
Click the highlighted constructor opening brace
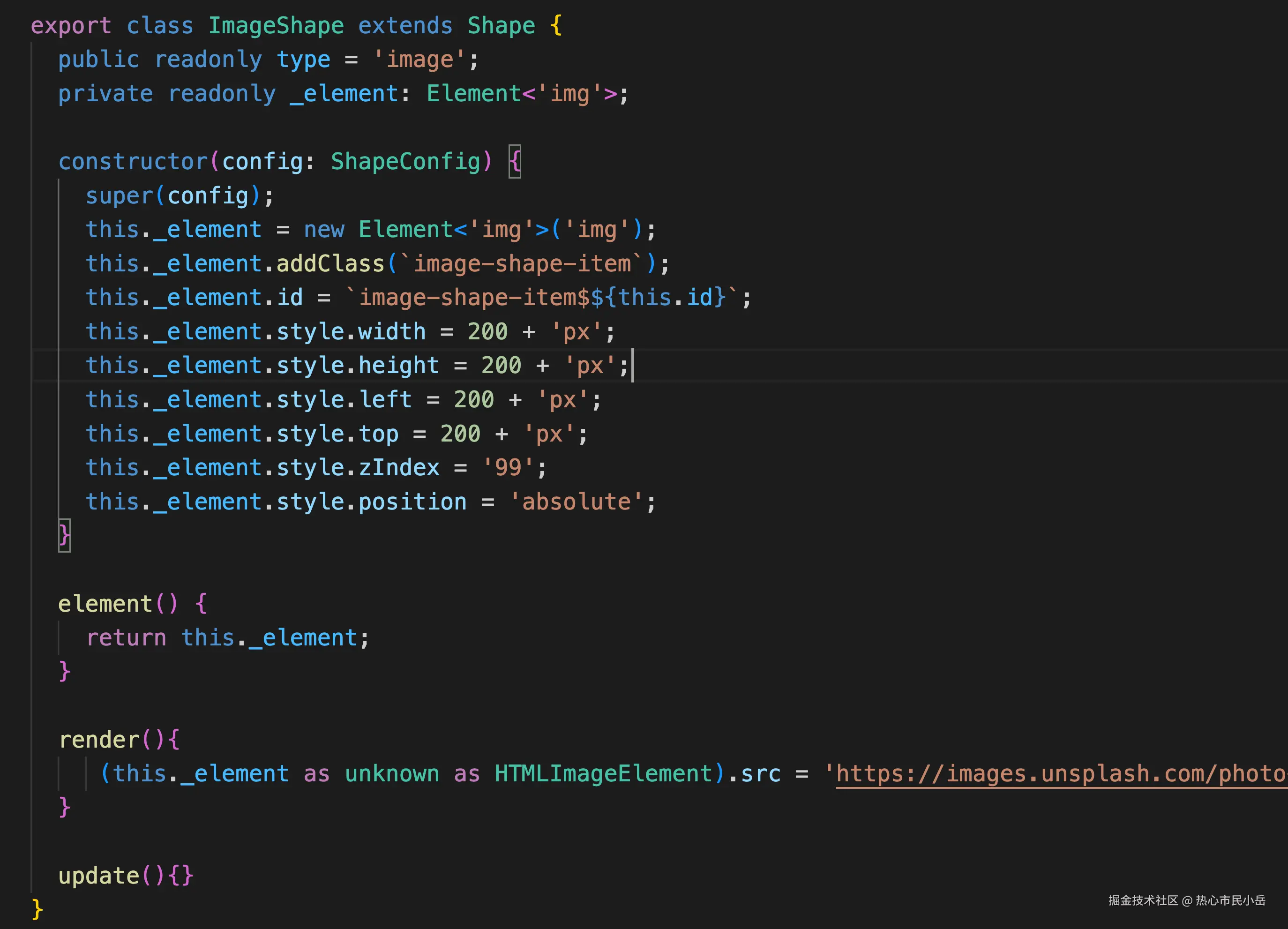(515, 162)
